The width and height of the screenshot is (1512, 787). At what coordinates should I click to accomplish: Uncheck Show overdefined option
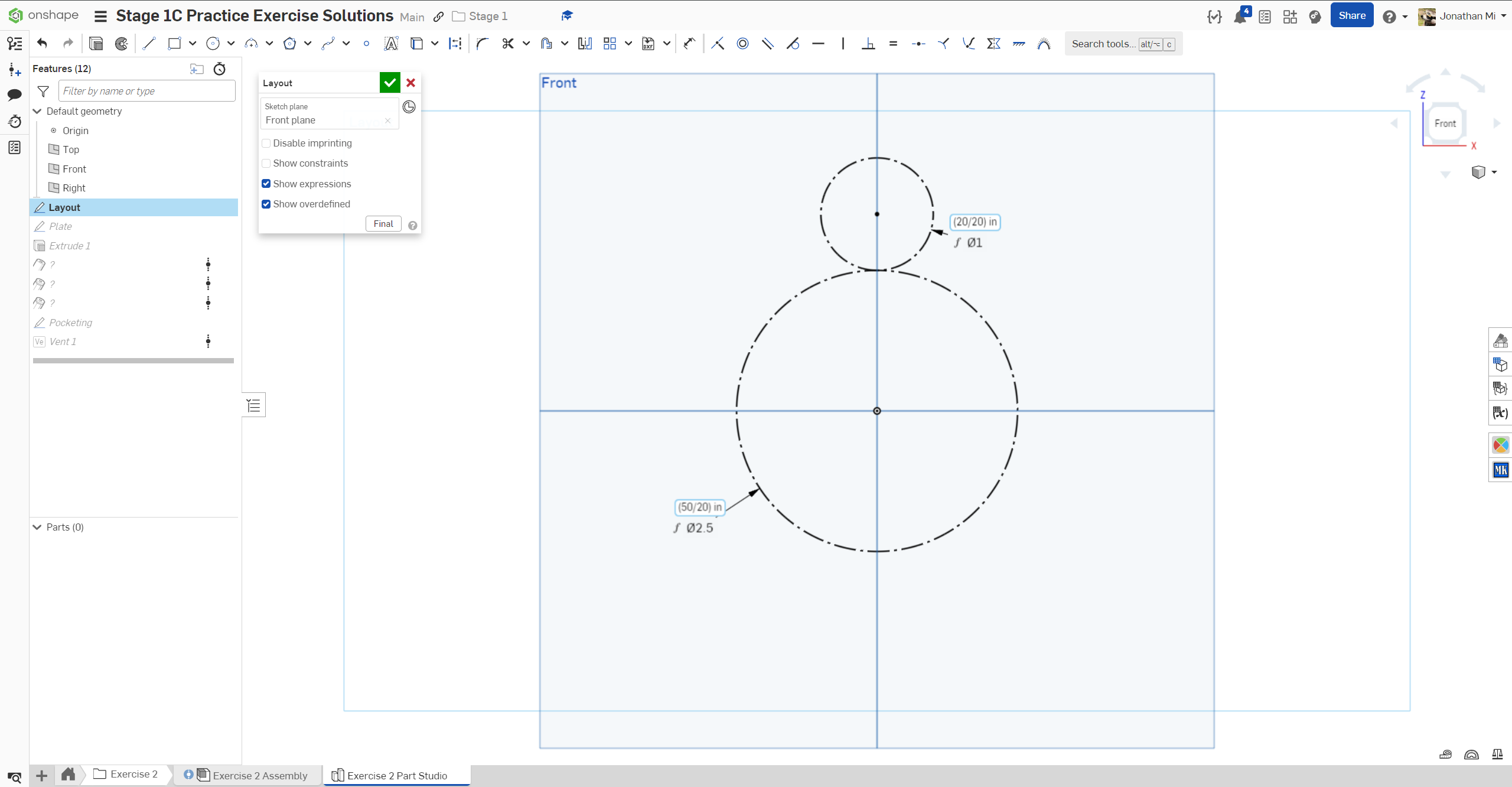click(x=266, y=204)
